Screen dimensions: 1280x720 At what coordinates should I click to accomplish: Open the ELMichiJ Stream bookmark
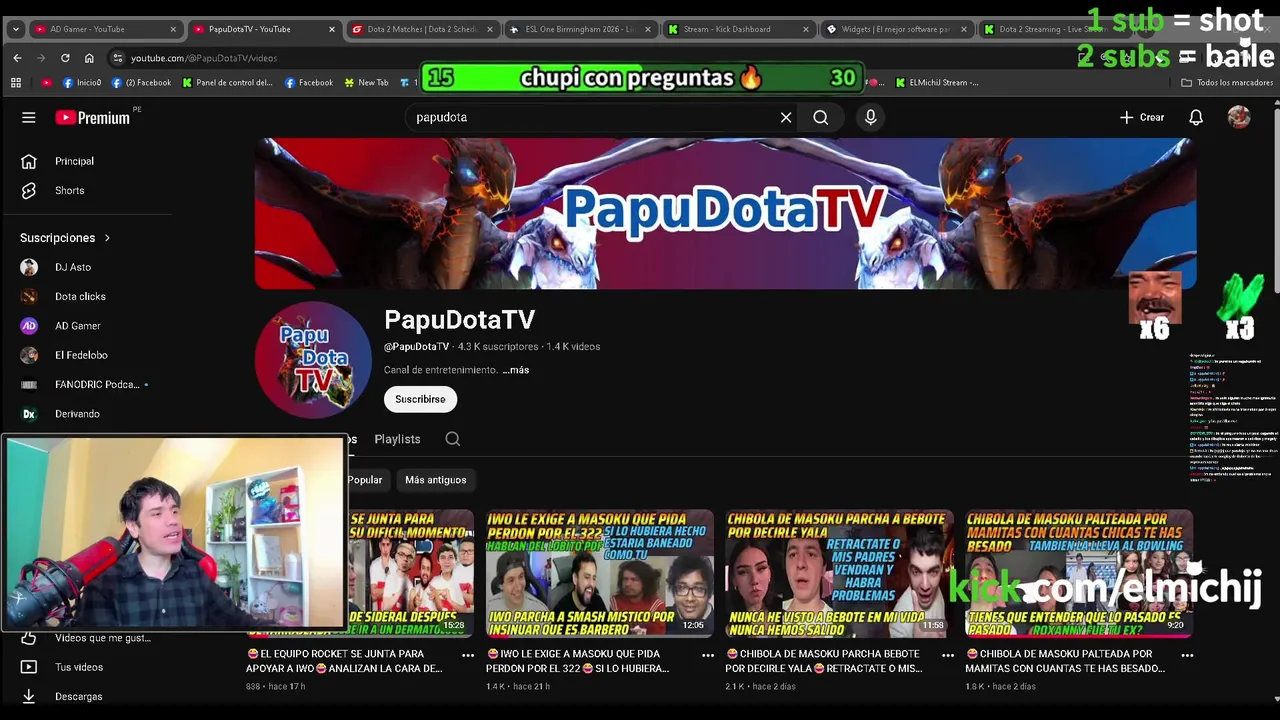tap(937, 83)
